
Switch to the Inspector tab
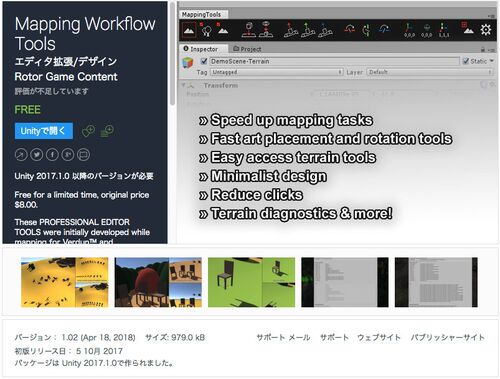[x=204, y=49]
